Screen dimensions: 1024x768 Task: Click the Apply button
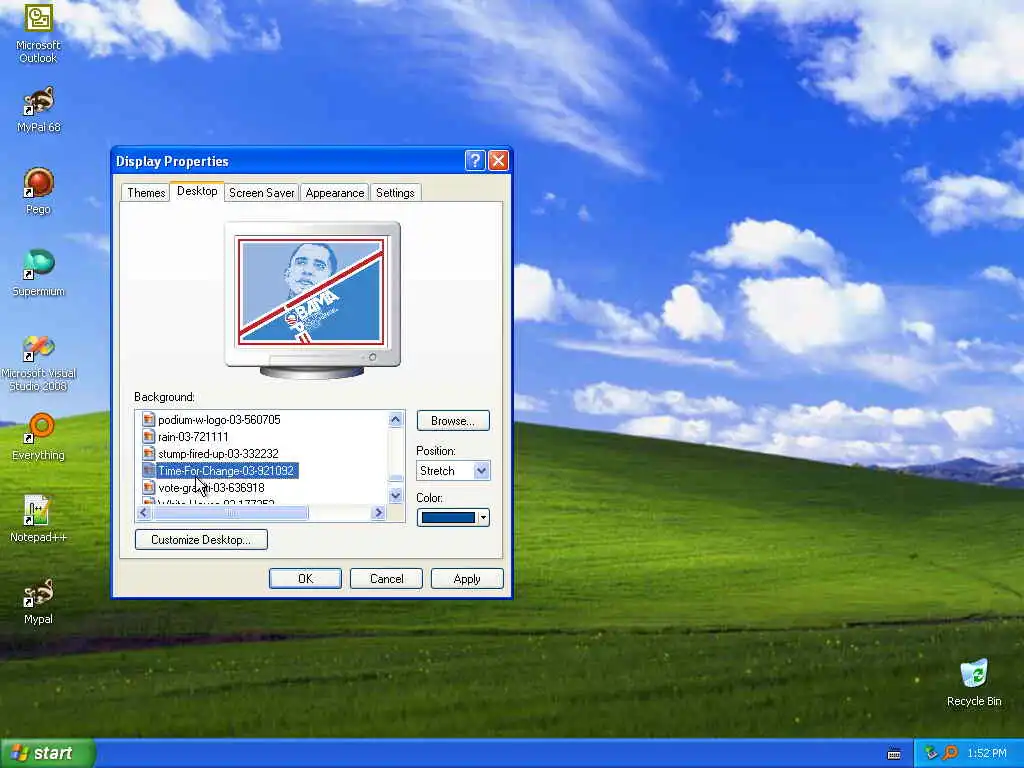(x=467, y=579)
